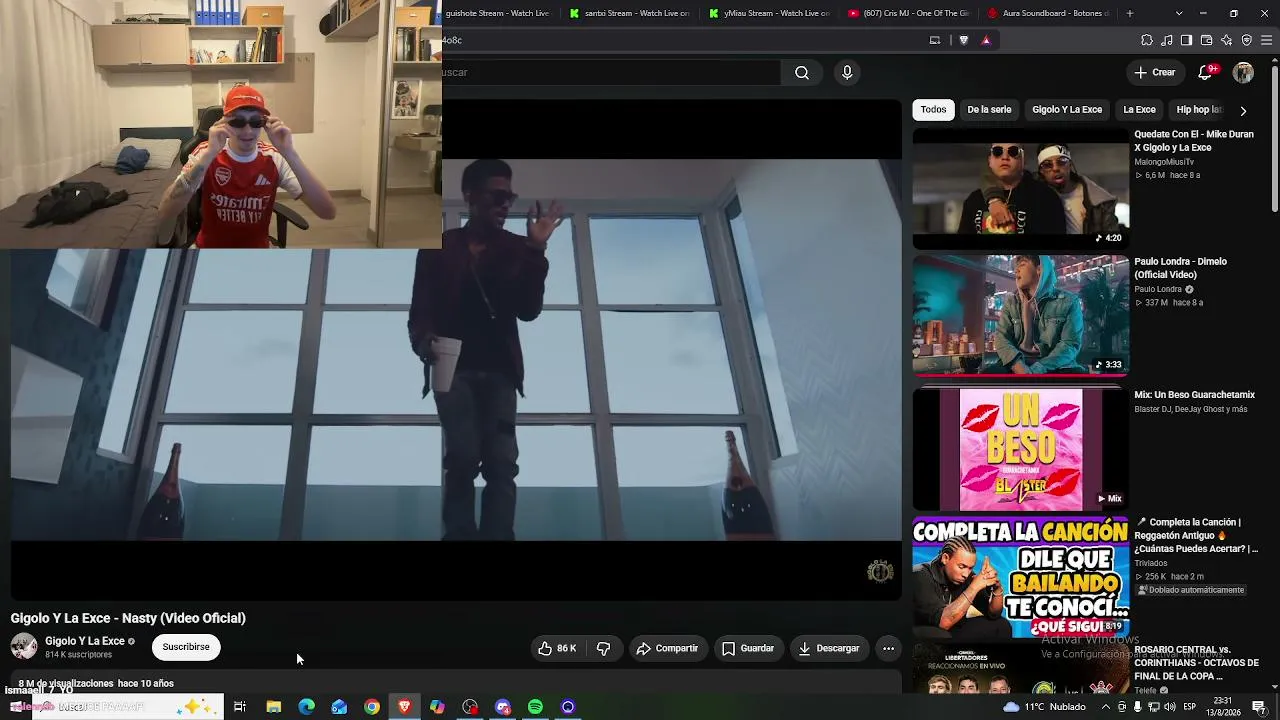
Task: Open the media control music-note icon
Action: (x=1167, y=40)
